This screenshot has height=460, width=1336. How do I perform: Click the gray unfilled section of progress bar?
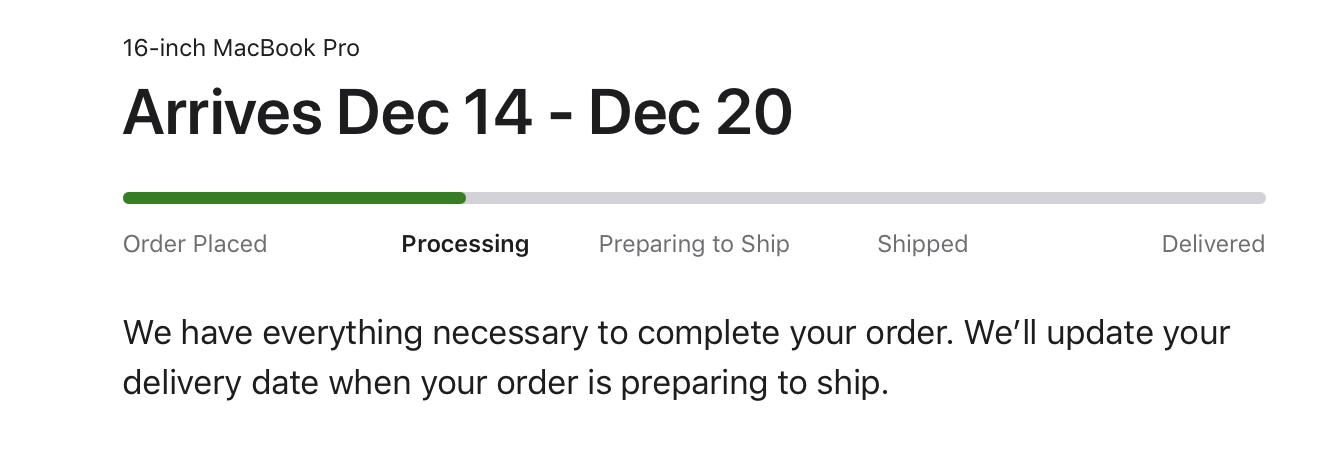click(865, 198)
